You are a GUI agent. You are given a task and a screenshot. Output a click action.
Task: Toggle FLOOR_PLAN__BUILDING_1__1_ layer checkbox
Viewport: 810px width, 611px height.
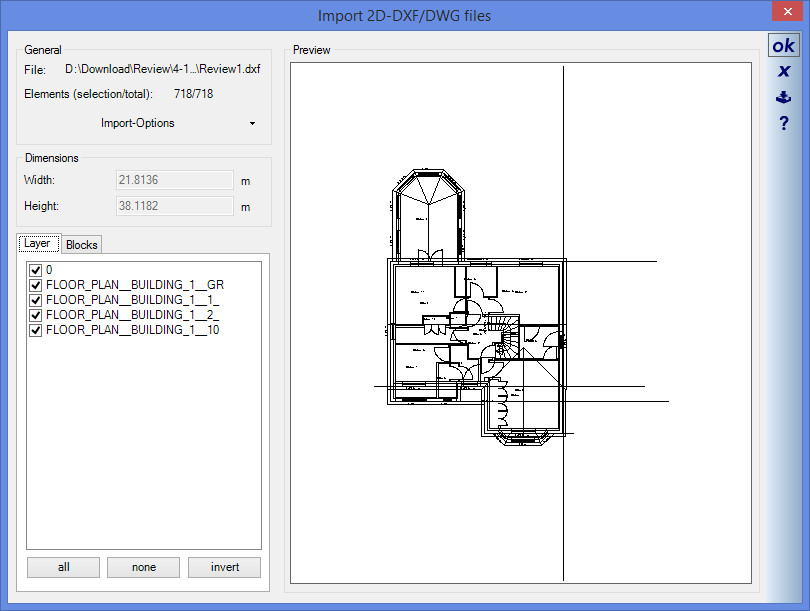tap(35, 300)
